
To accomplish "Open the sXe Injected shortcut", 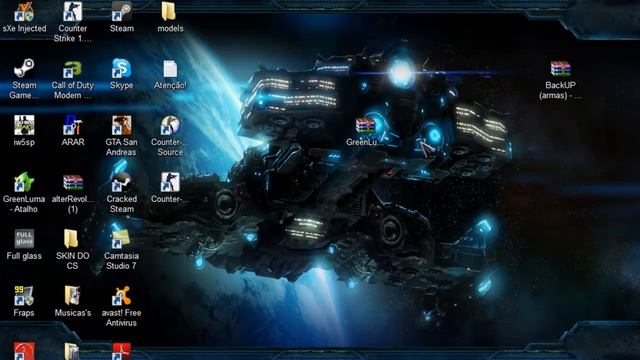I will pyautogui.click(x=24, y=12).
